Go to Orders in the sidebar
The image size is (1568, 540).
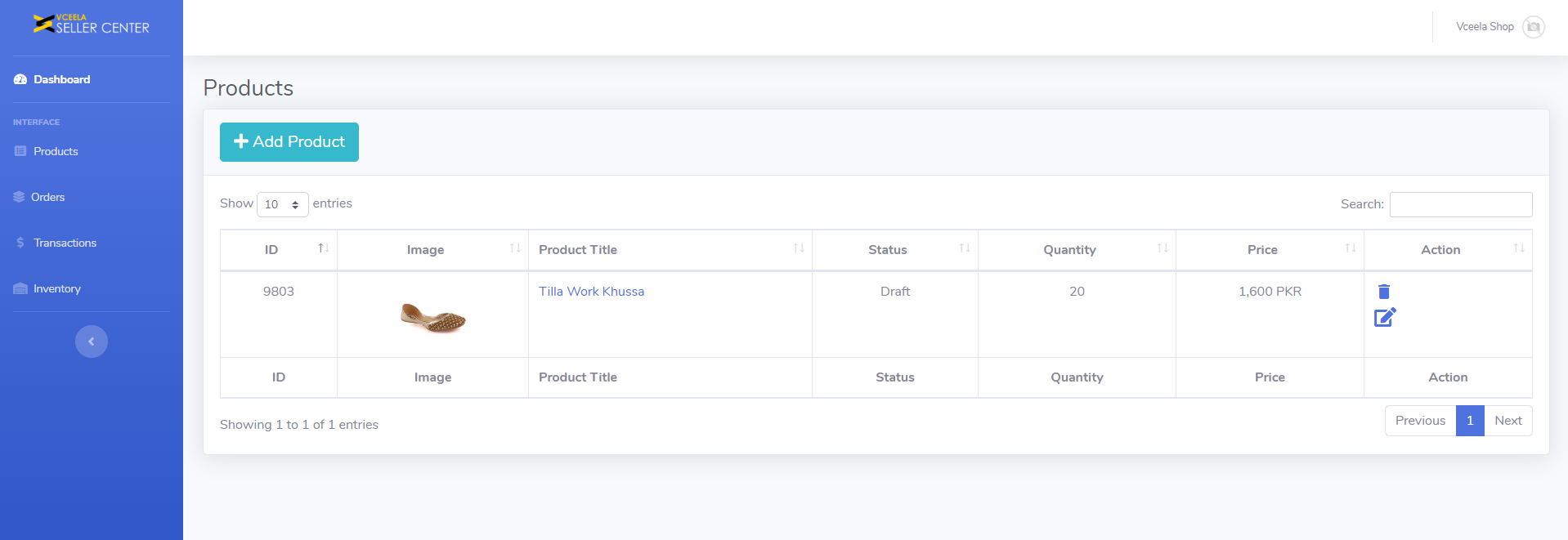(47, 197)
